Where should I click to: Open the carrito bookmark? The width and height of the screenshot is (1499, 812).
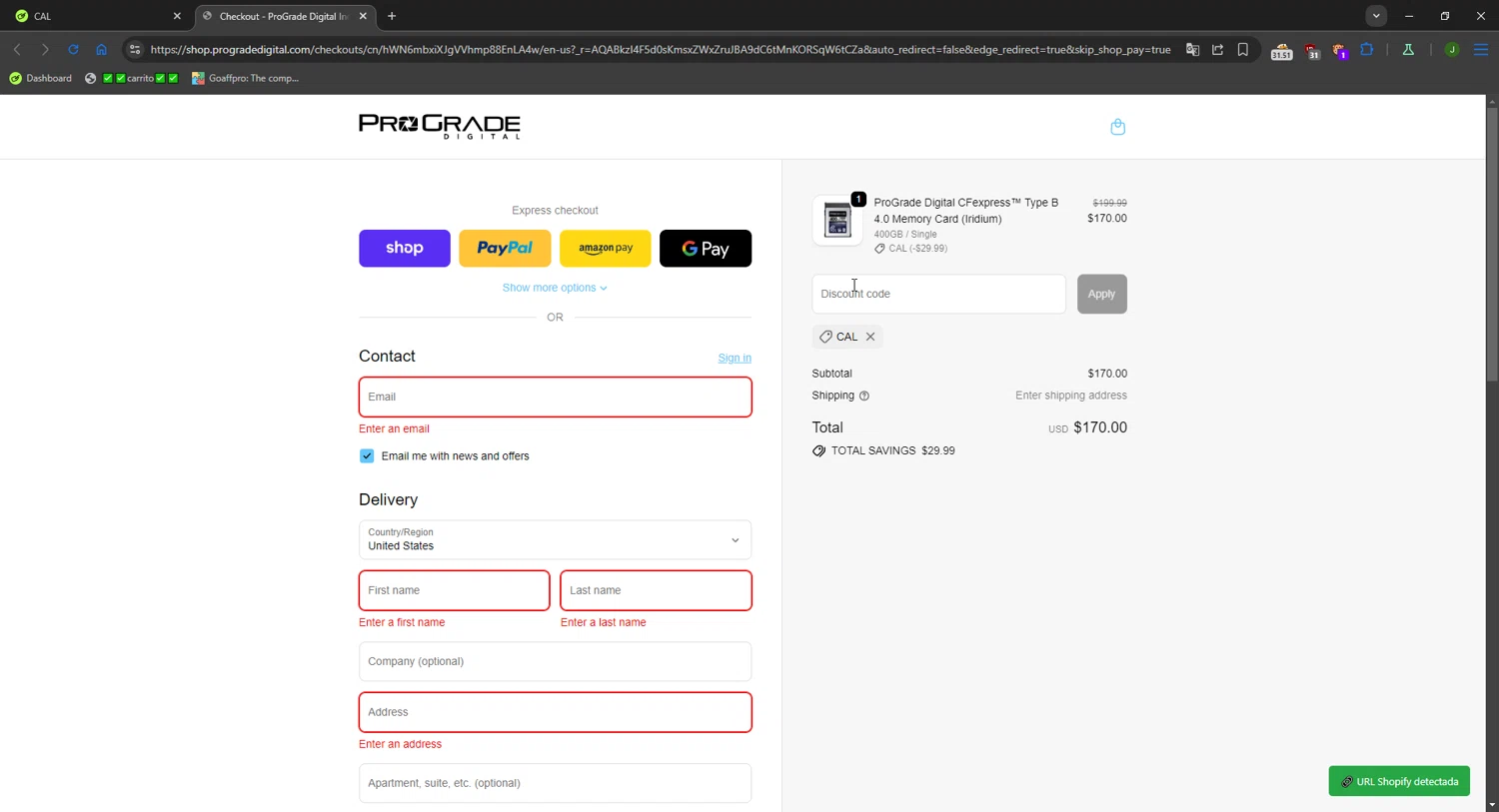pyautogui.click(x=131, y=78)
